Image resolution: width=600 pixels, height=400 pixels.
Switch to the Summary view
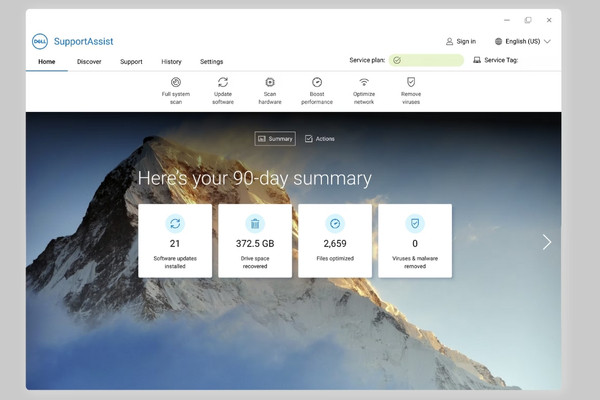[x=275, y=139]
